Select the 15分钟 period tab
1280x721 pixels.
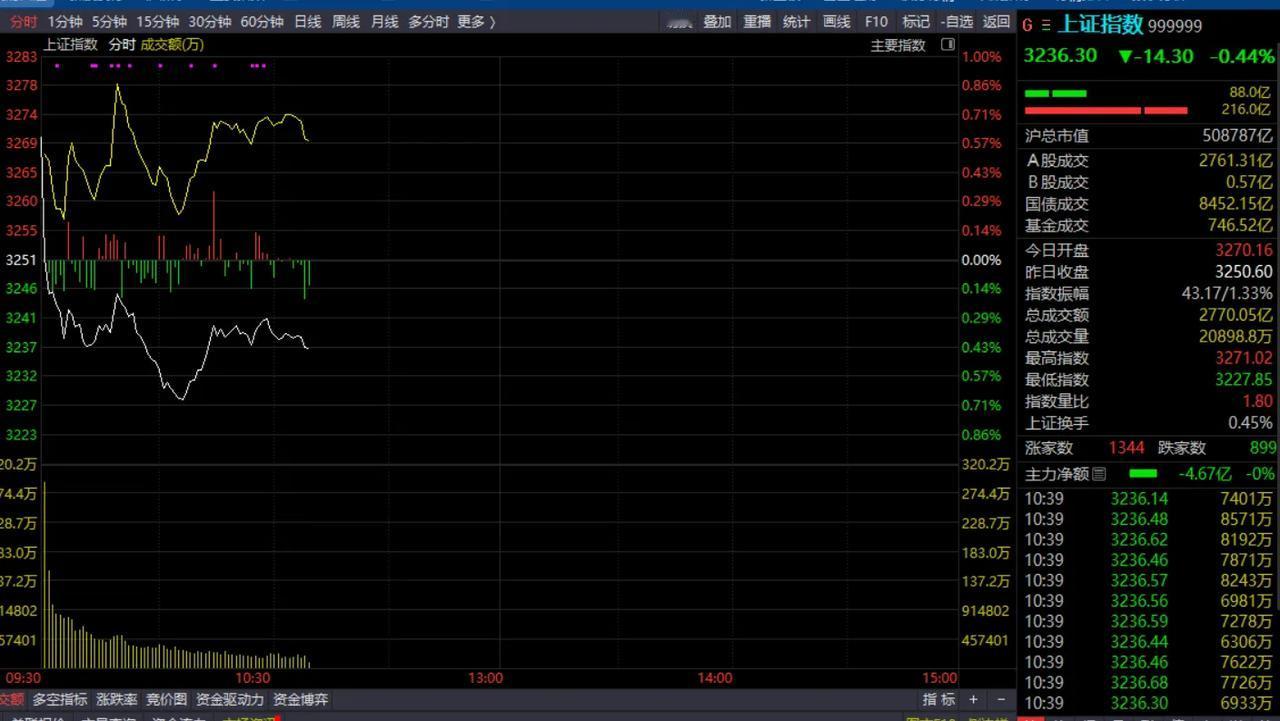click(x=157, y=21)
